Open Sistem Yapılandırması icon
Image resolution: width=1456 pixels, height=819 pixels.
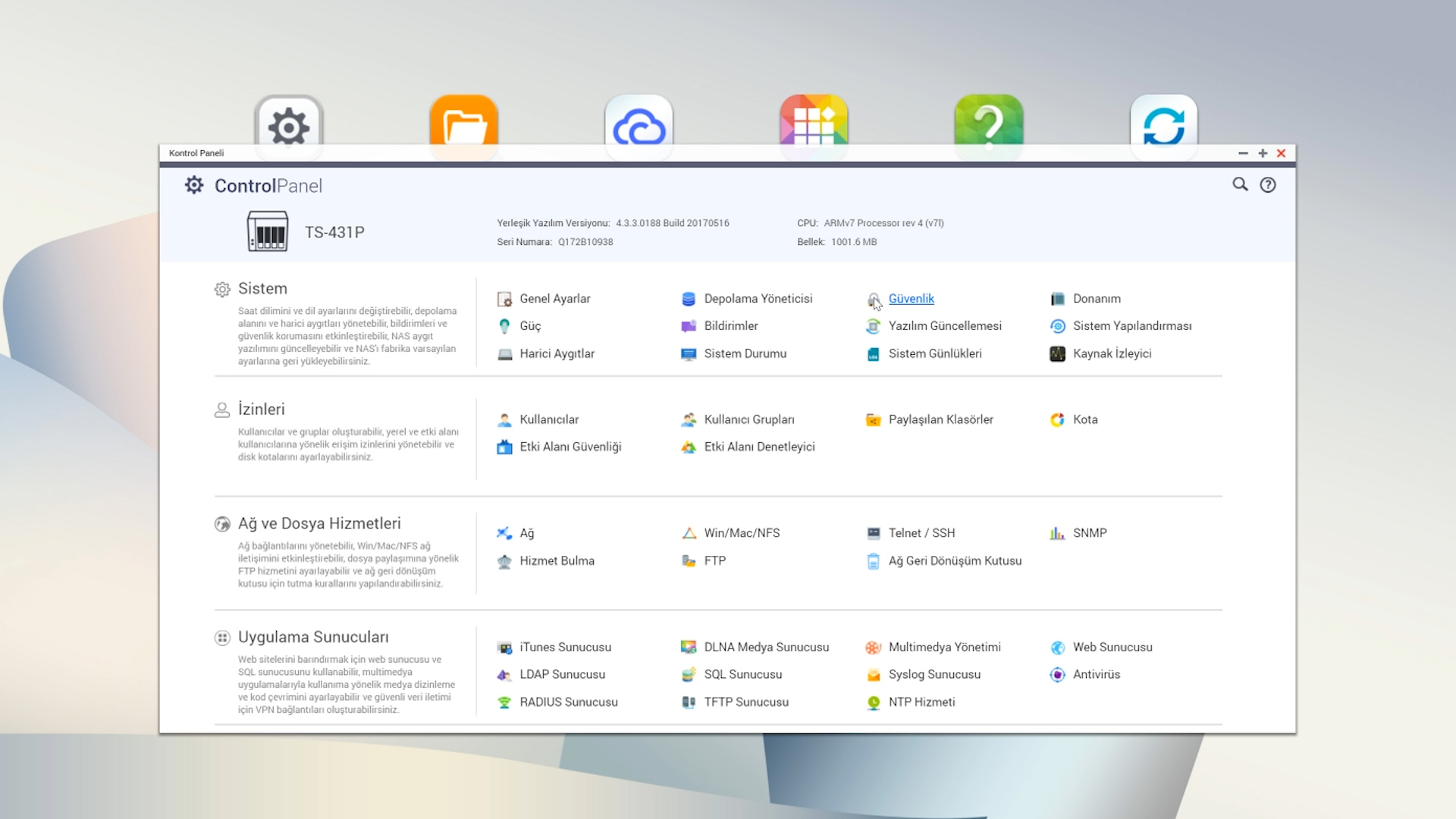[1057, 326]
